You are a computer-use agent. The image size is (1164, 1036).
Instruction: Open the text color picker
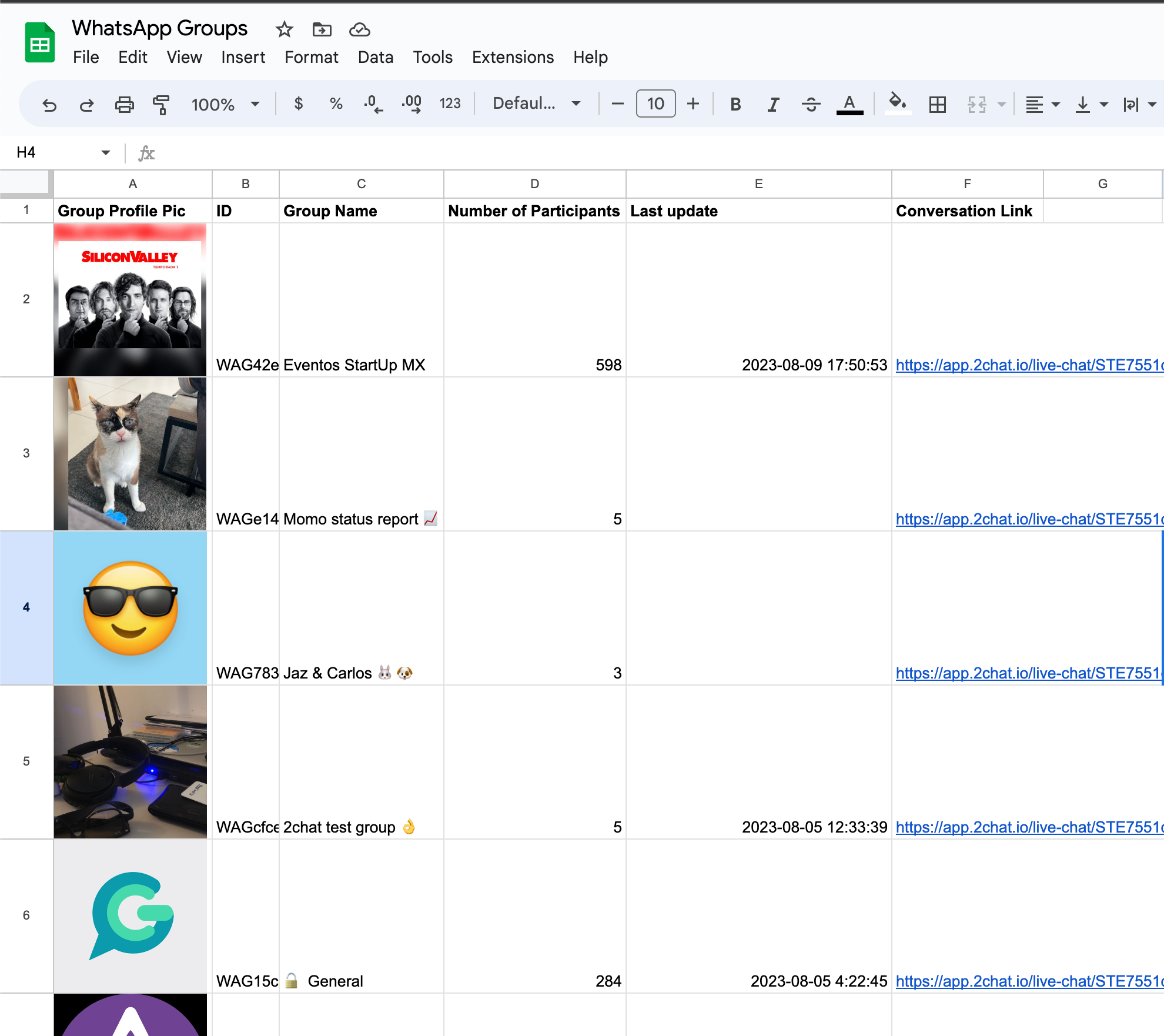(849, 104)
